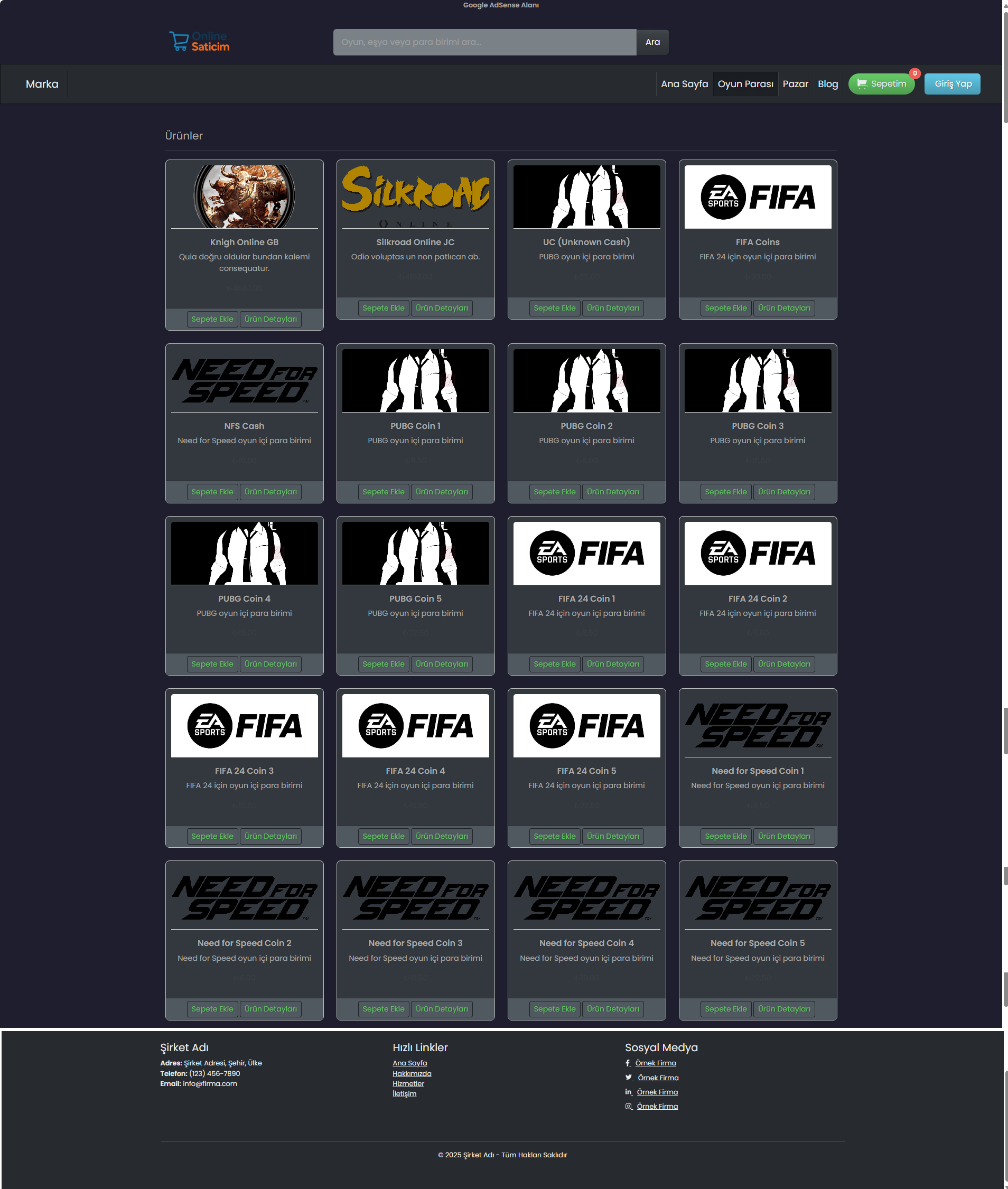1008x1189 pixels.
Task: Click FIFA Coins product image
Action: pyautogui.click(x=758, y=196)
